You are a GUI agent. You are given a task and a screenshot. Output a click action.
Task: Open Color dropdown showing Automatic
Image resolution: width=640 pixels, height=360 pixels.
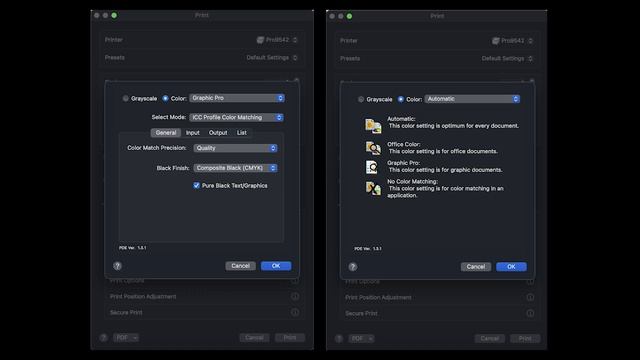click(x=472, y=99)
